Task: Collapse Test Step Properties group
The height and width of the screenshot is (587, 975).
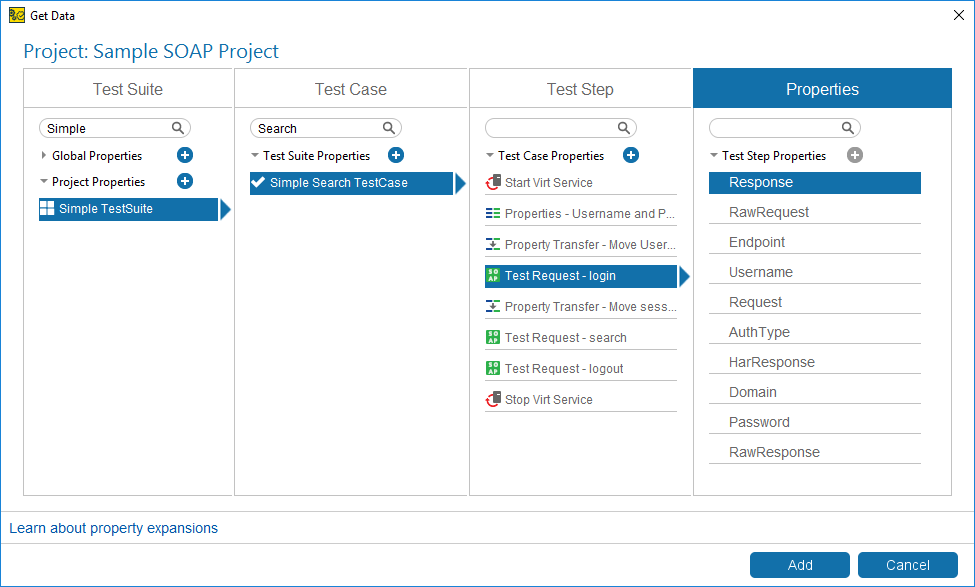Action: click(x=714, y=155)
